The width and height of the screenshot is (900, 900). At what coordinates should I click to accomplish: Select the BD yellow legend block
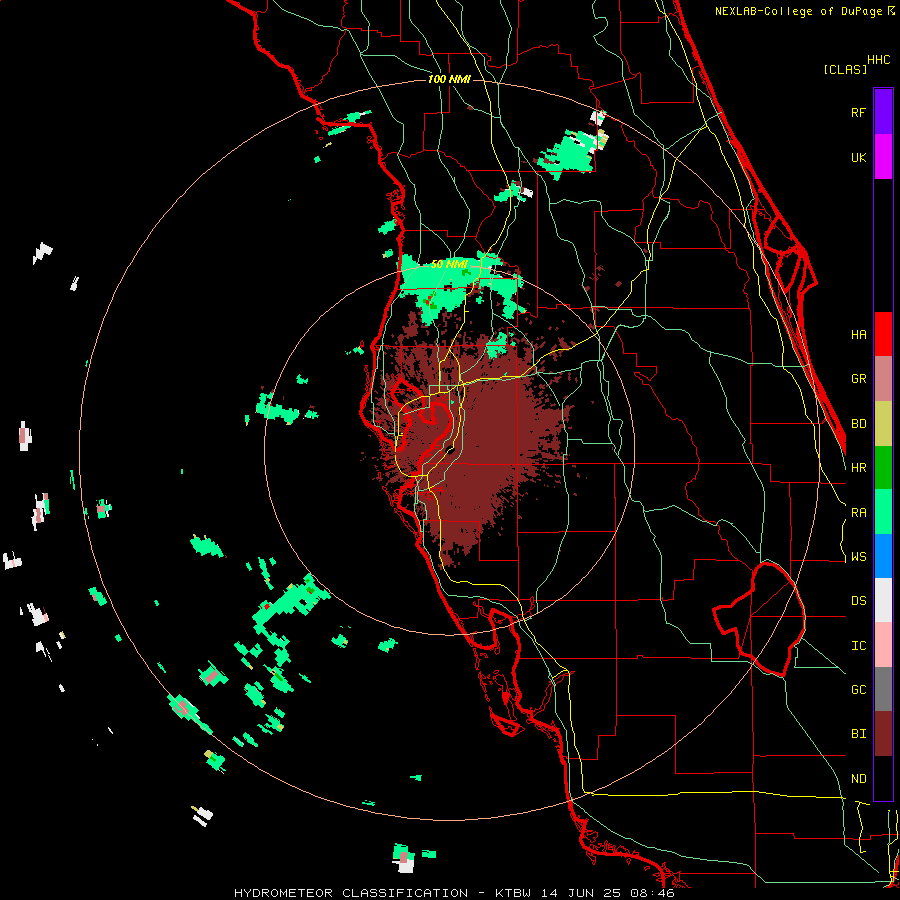[x=883, y=423]
